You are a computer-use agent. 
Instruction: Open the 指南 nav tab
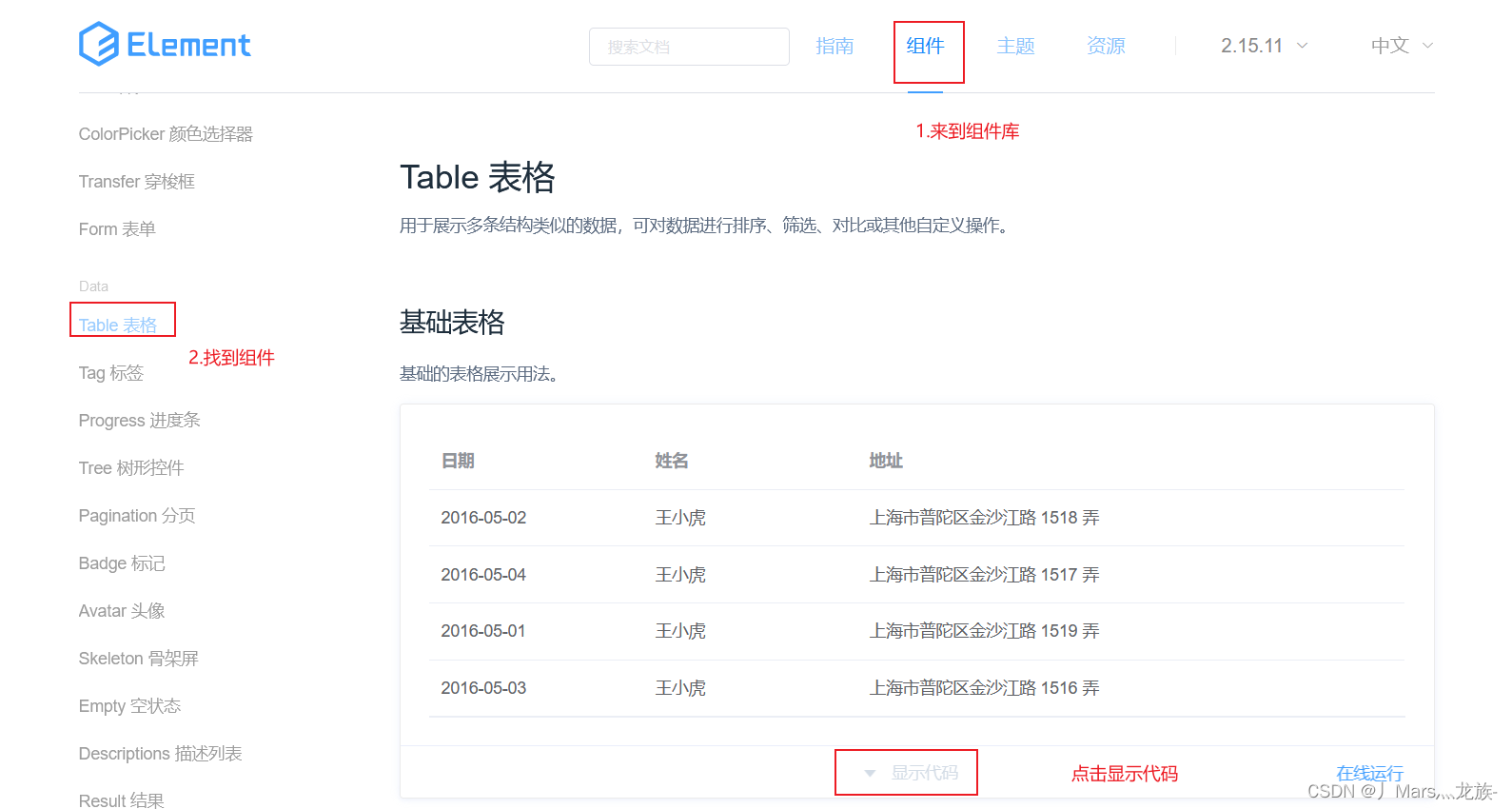click(x=835, y=46)
